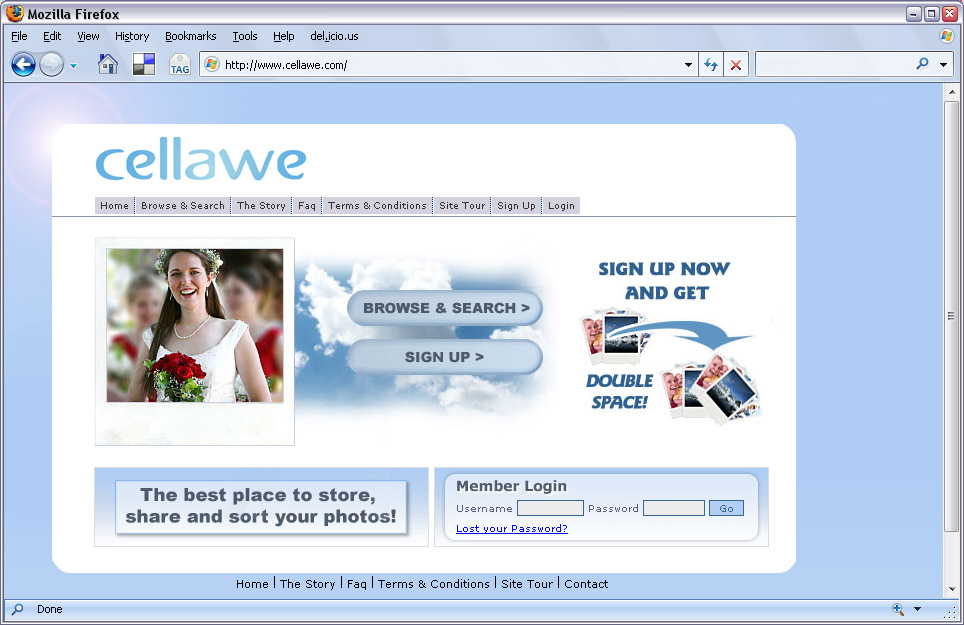Click the Reload page arrows icon
The image size is (964, 625).
click(711, 65)
